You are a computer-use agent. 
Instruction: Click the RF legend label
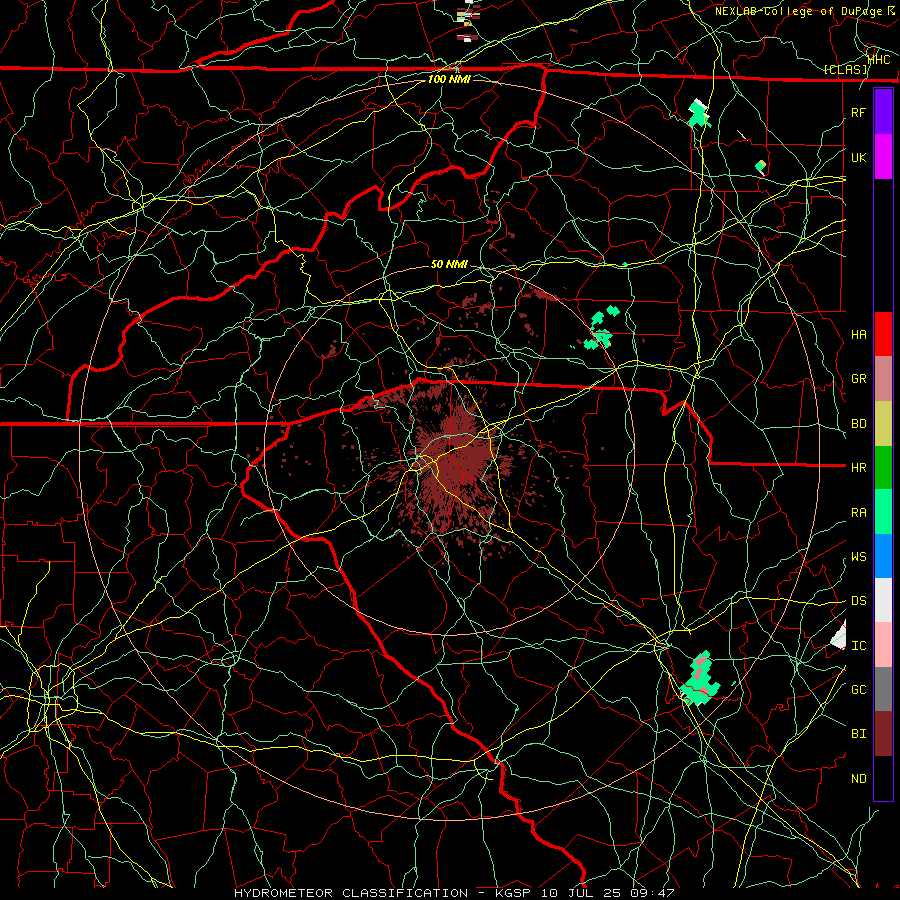[859, 112]
